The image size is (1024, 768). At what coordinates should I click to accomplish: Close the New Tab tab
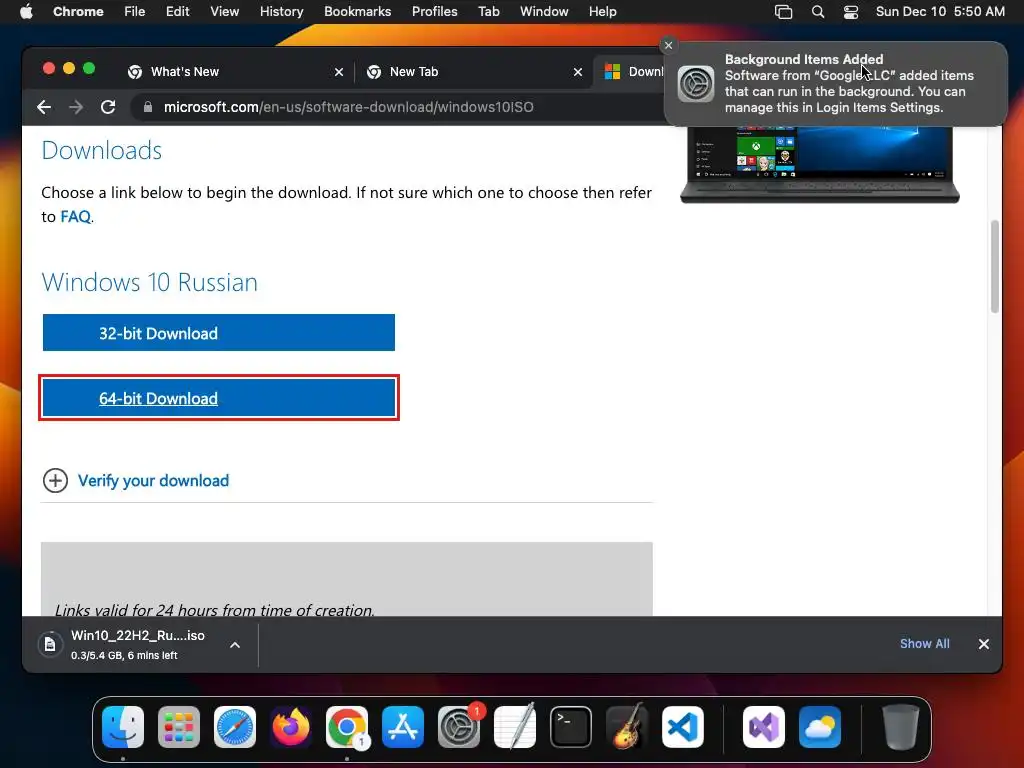click(x=578, y=72)
